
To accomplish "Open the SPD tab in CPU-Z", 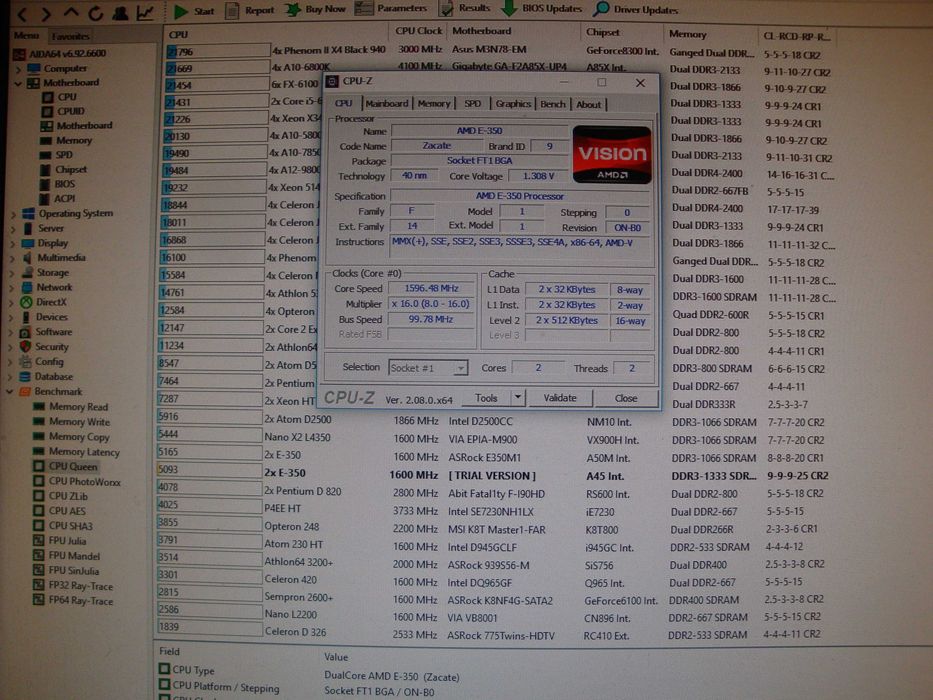I will point(472,104).
